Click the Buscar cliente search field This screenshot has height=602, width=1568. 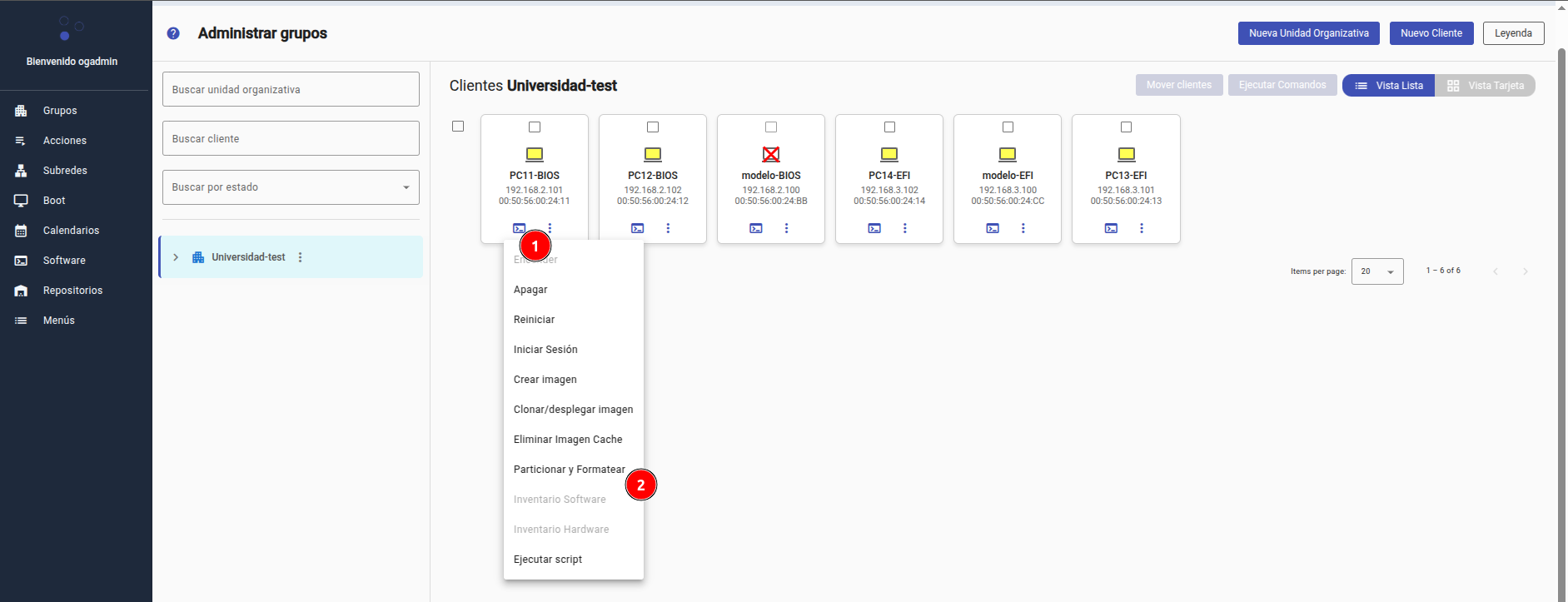tap(291, 138)
